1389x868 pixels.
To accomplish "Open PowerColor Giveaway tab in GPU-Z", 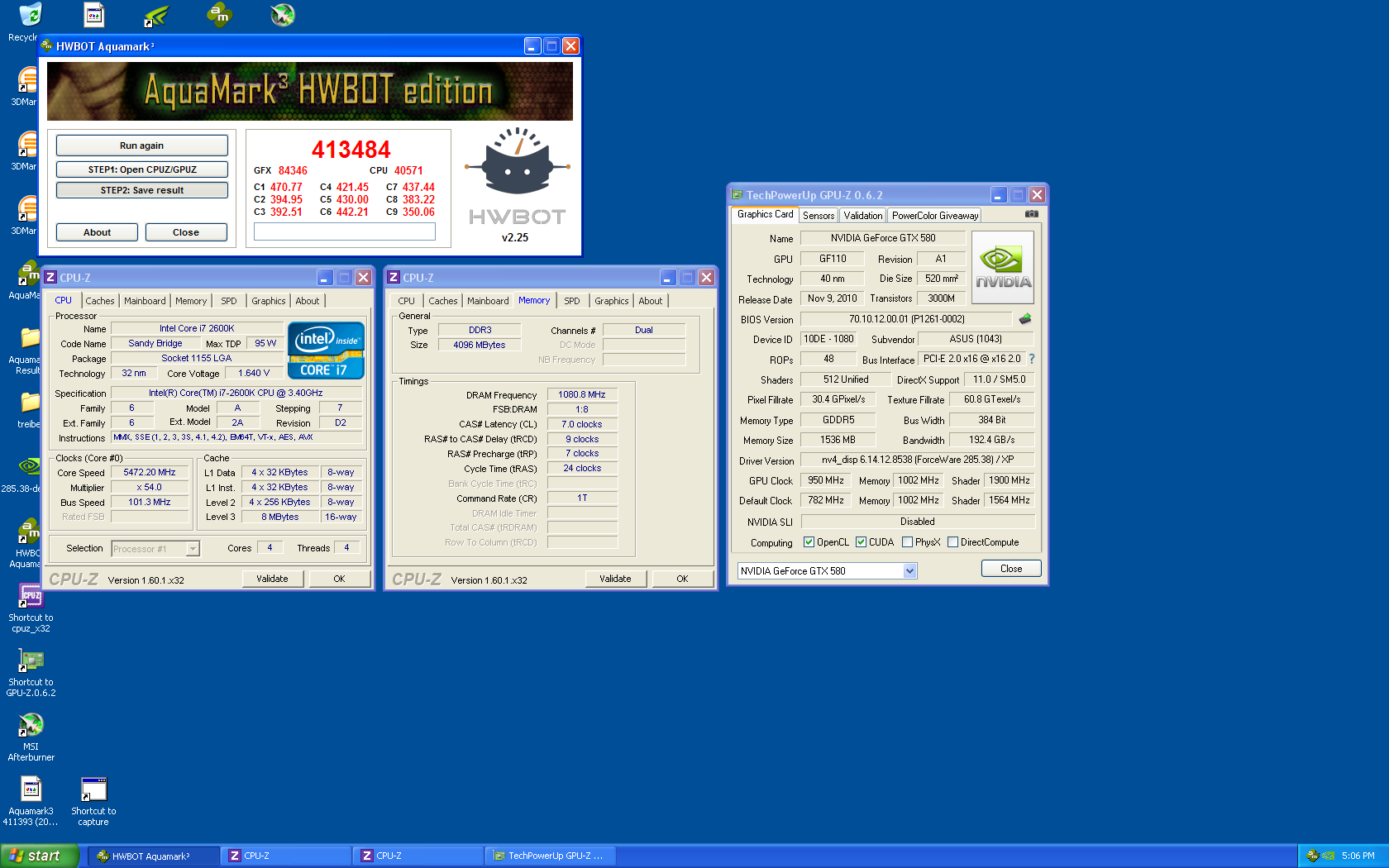I will [935, 216].
